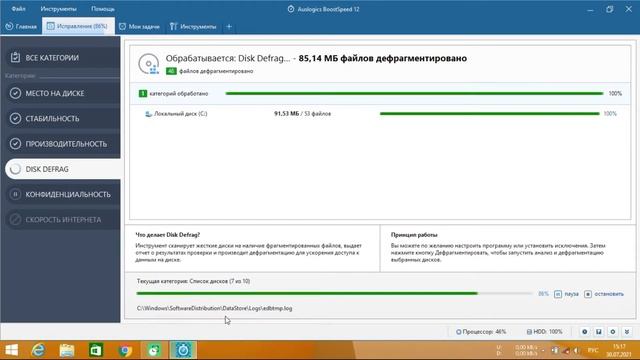Click the checkmark icon beside МЕСТО НА ДИСКЕ
Viewport: 640px width, 360px height.
[x=15, y=93]
